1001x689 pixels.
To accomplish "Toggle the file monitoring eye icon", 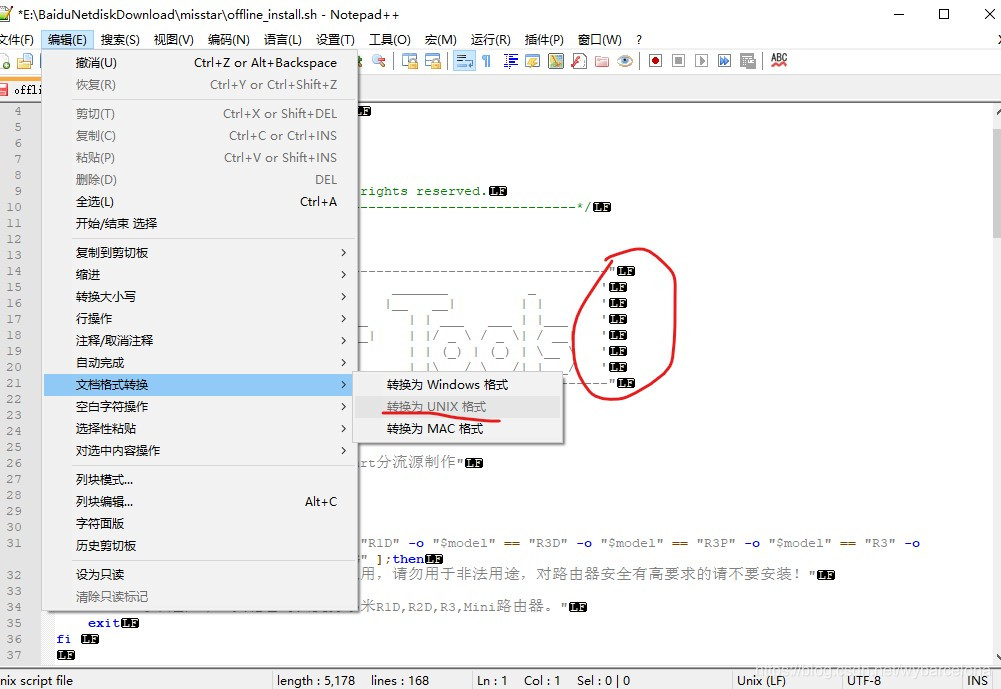I will coord(625,61).
